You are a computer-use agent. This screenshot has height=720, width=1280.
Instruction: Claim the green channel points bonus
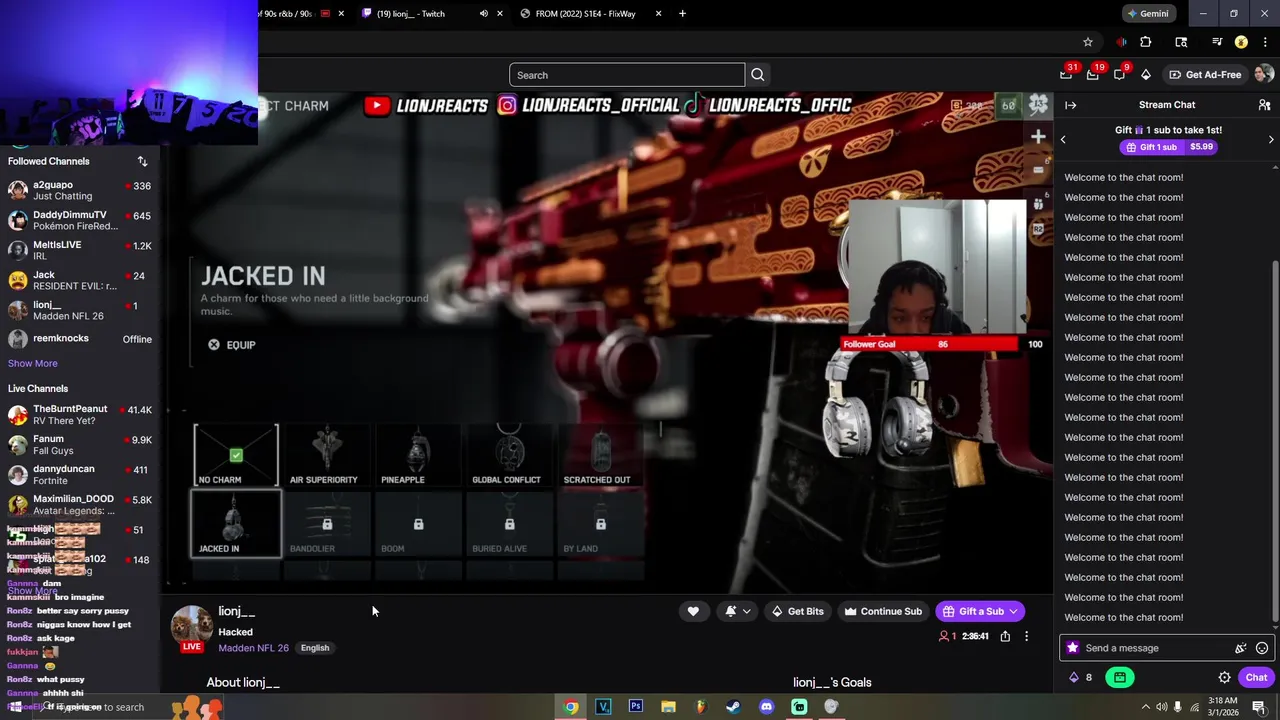(1120, 677)
